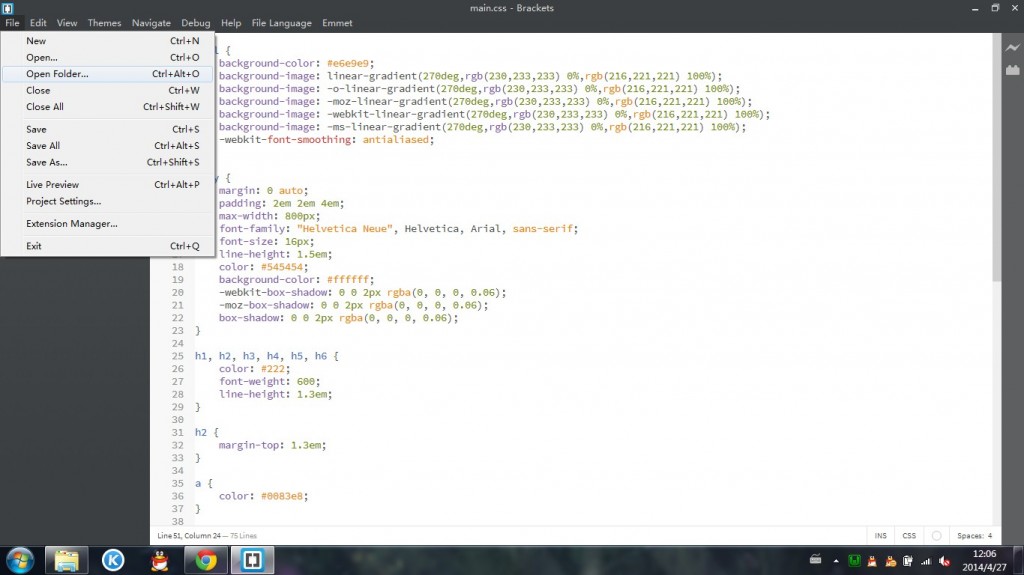The image size is (1024, 575).
Task: Click the #0083e8 link color value
Action: pyautogui.click(x=282, y=497)
